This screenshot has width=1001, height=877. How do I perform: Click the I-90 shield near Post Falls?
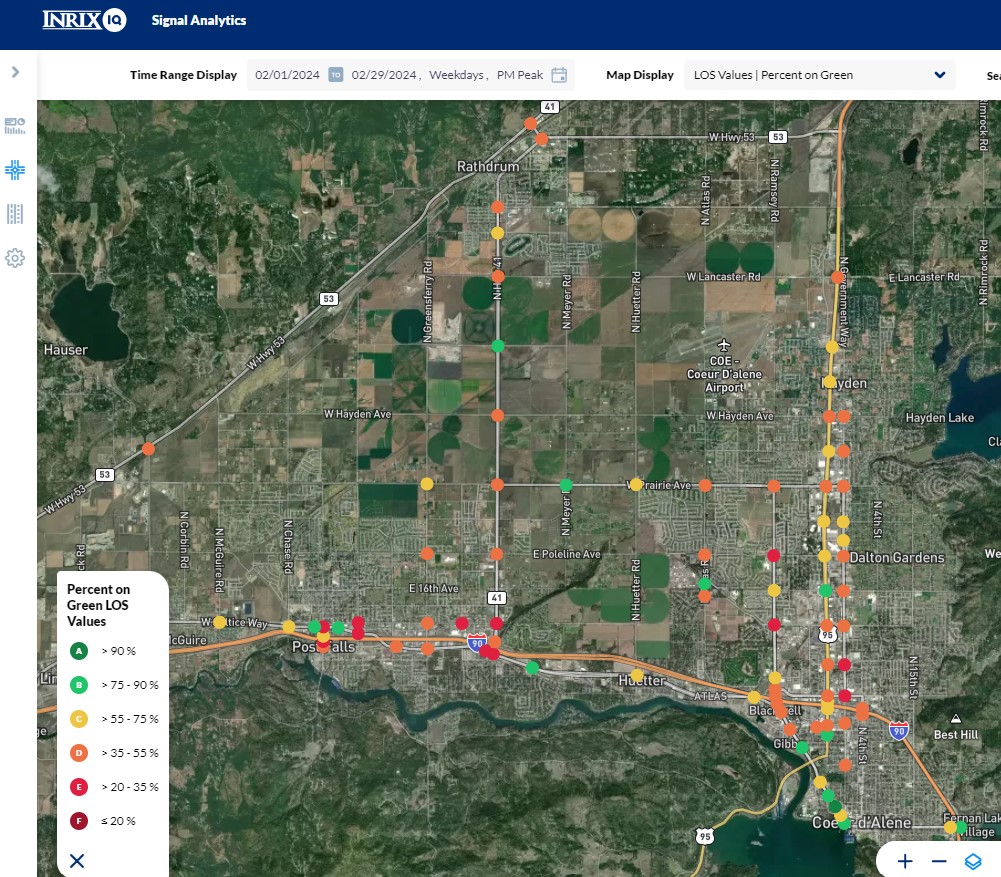[x=477, y=642]
